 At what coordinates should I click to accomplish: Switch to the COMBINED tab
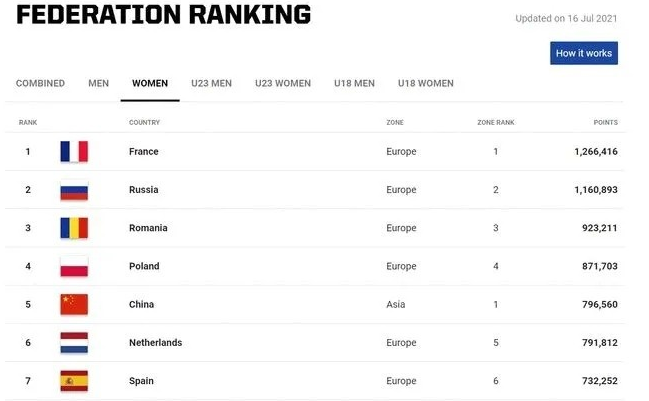[x=40, y=84]
